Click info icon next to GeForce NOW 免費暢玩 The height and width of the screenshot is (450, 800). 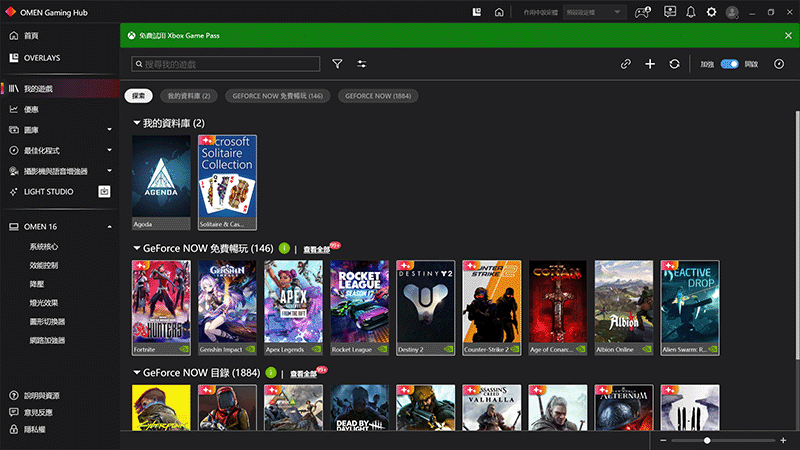tap(284, 248)
